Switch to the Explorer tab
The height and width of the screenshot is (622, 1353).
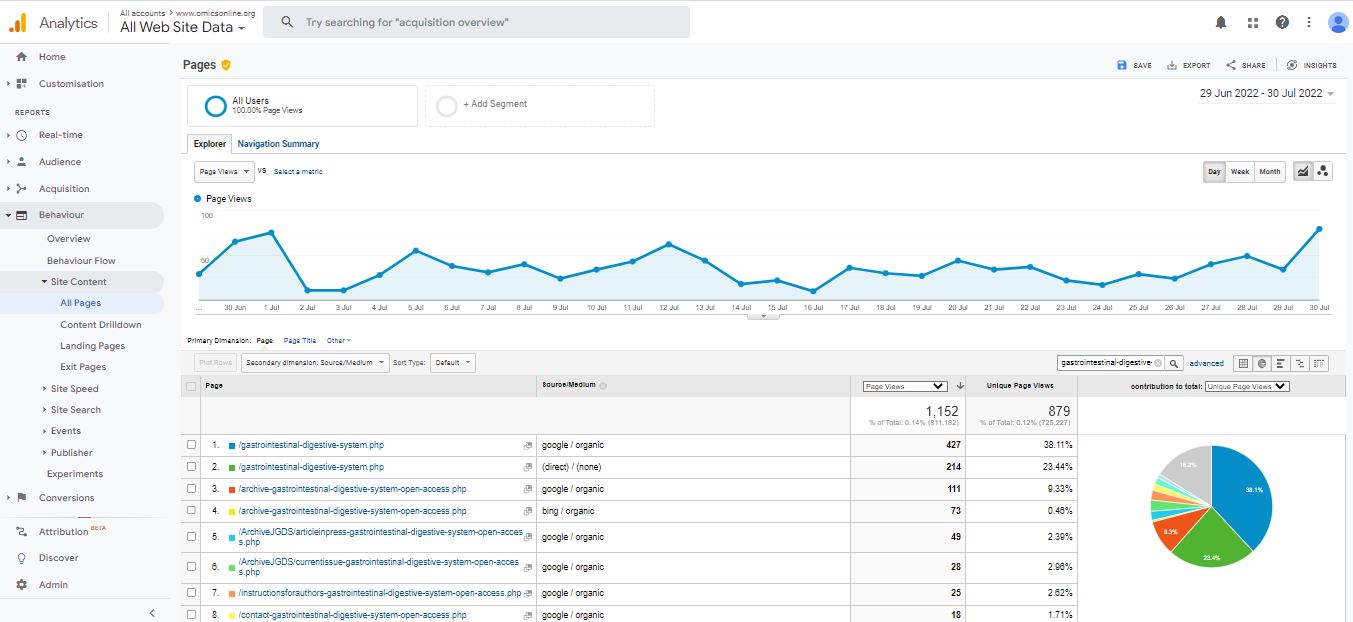click(210, 144)
